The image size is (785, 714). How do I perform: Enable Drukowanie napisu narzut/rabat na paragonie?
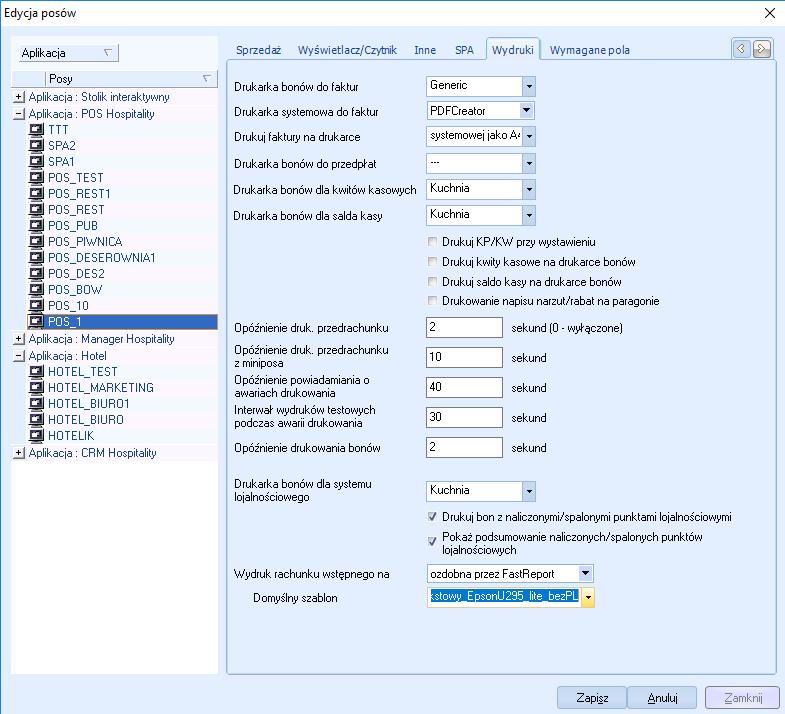click(x=432, y=301)
